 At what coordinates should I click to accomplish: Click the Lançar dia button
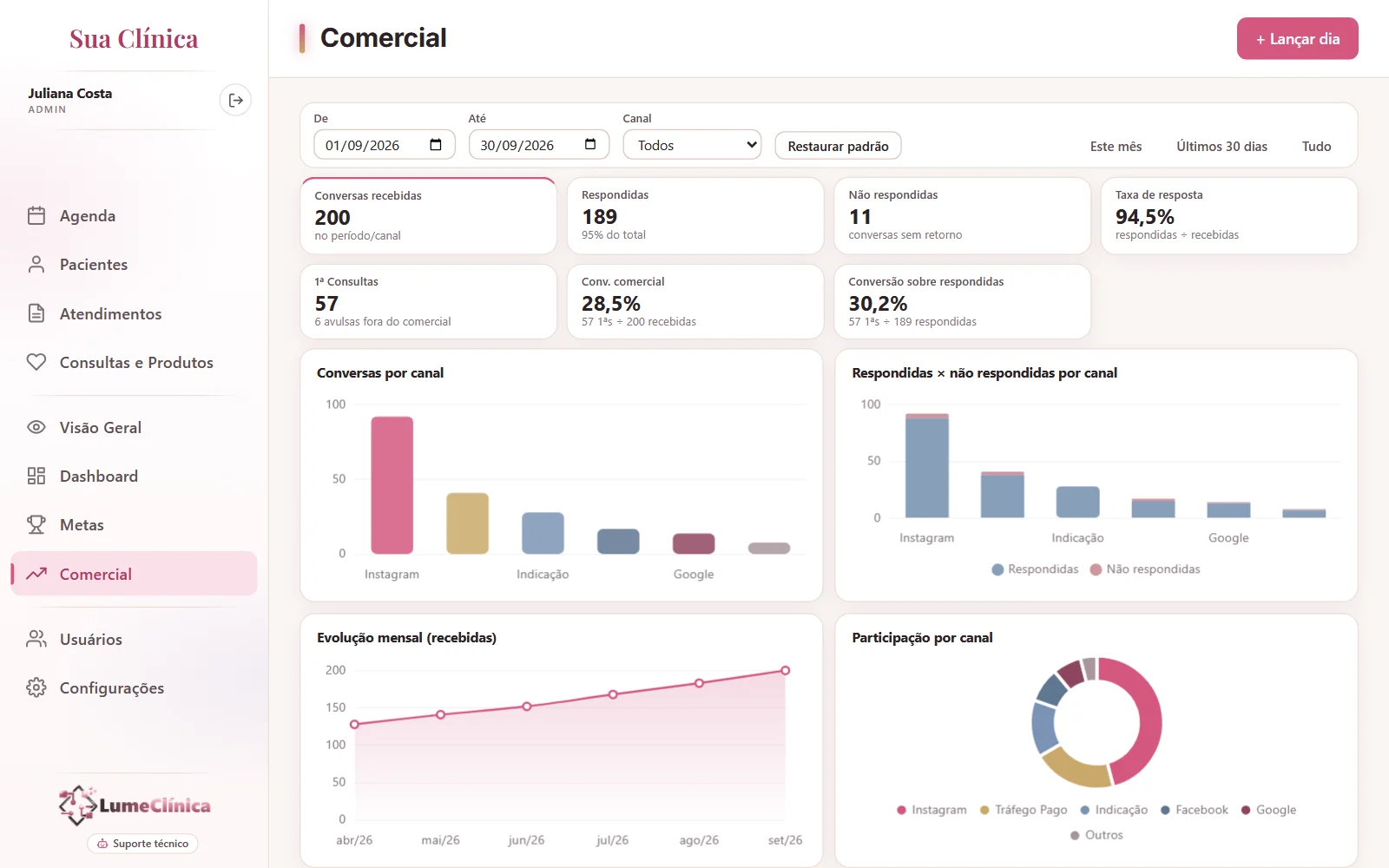coord(1297,39)
